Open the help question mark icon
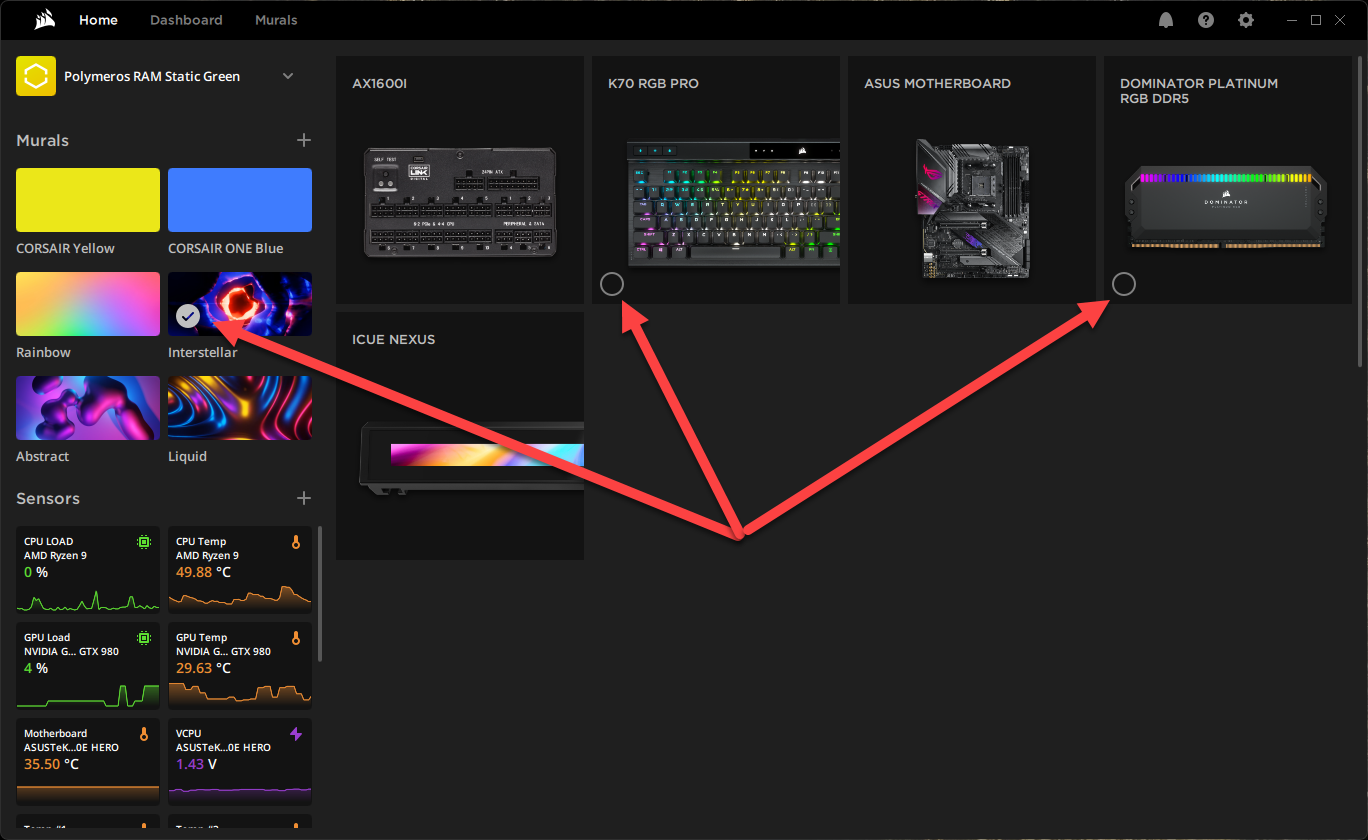The height and width of the screenshot is (840, 1368). point(1206,20)
